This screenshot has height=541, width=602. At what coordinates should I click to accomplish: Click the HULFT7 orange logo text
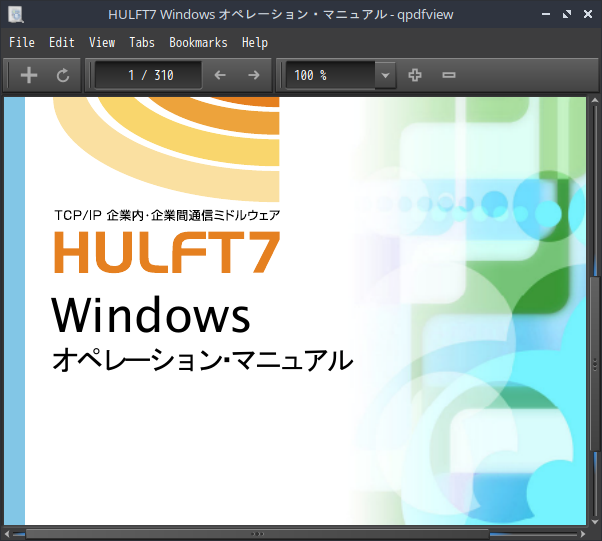pyautogui.click(x=167, y=252)
